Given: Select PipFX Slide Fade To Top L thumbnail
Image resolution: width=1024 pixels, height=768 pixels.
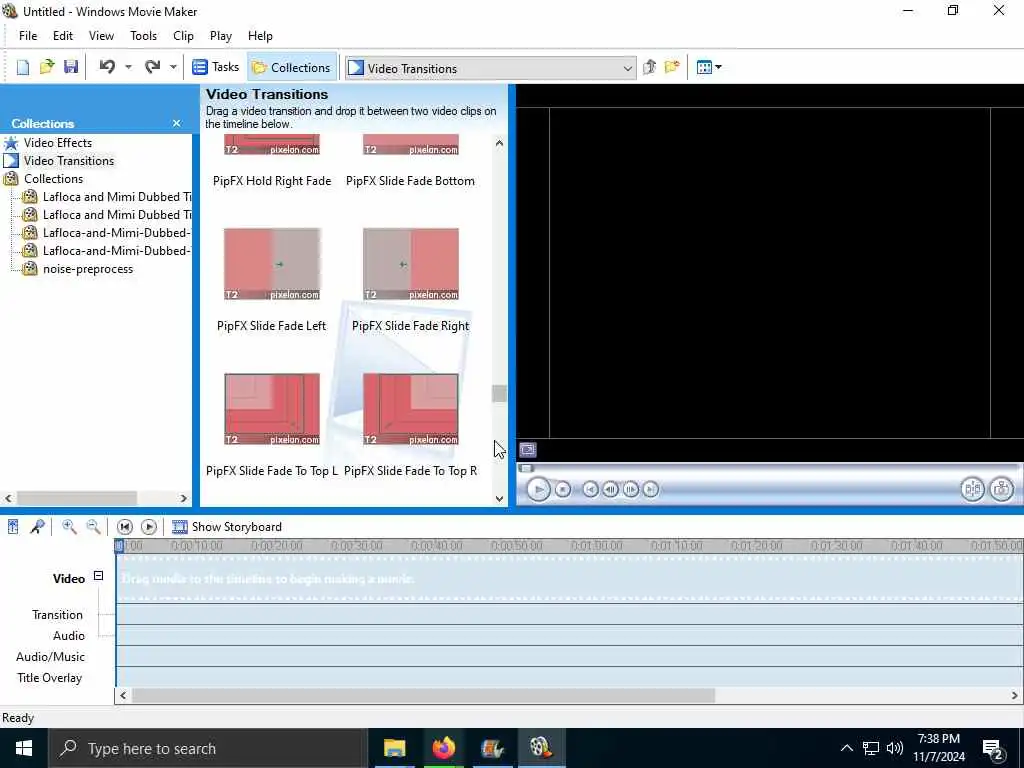Looking at the screenshot, I should coord(272,409).
